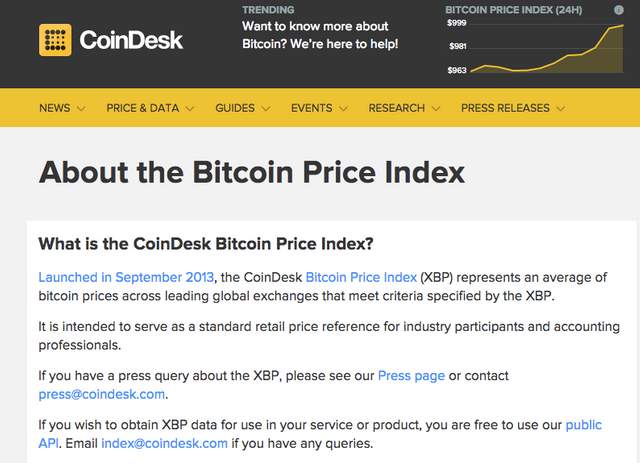Click the 24H Bitcoin price chart
The image size is (640, 463).
[x=547, y=48]
